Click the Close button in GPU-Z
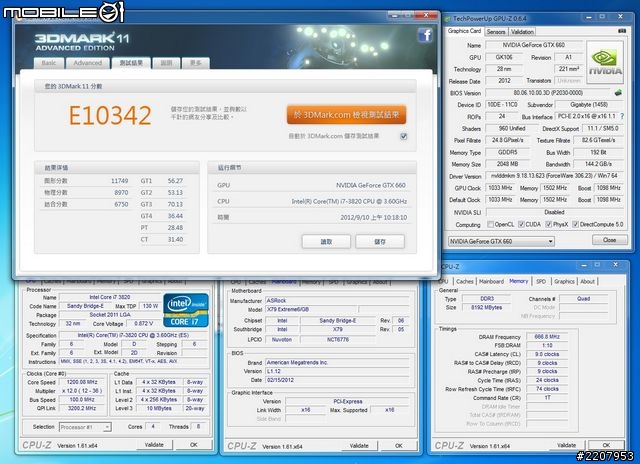640x464 pixels. pyautogui.click(x=609, y=240)
